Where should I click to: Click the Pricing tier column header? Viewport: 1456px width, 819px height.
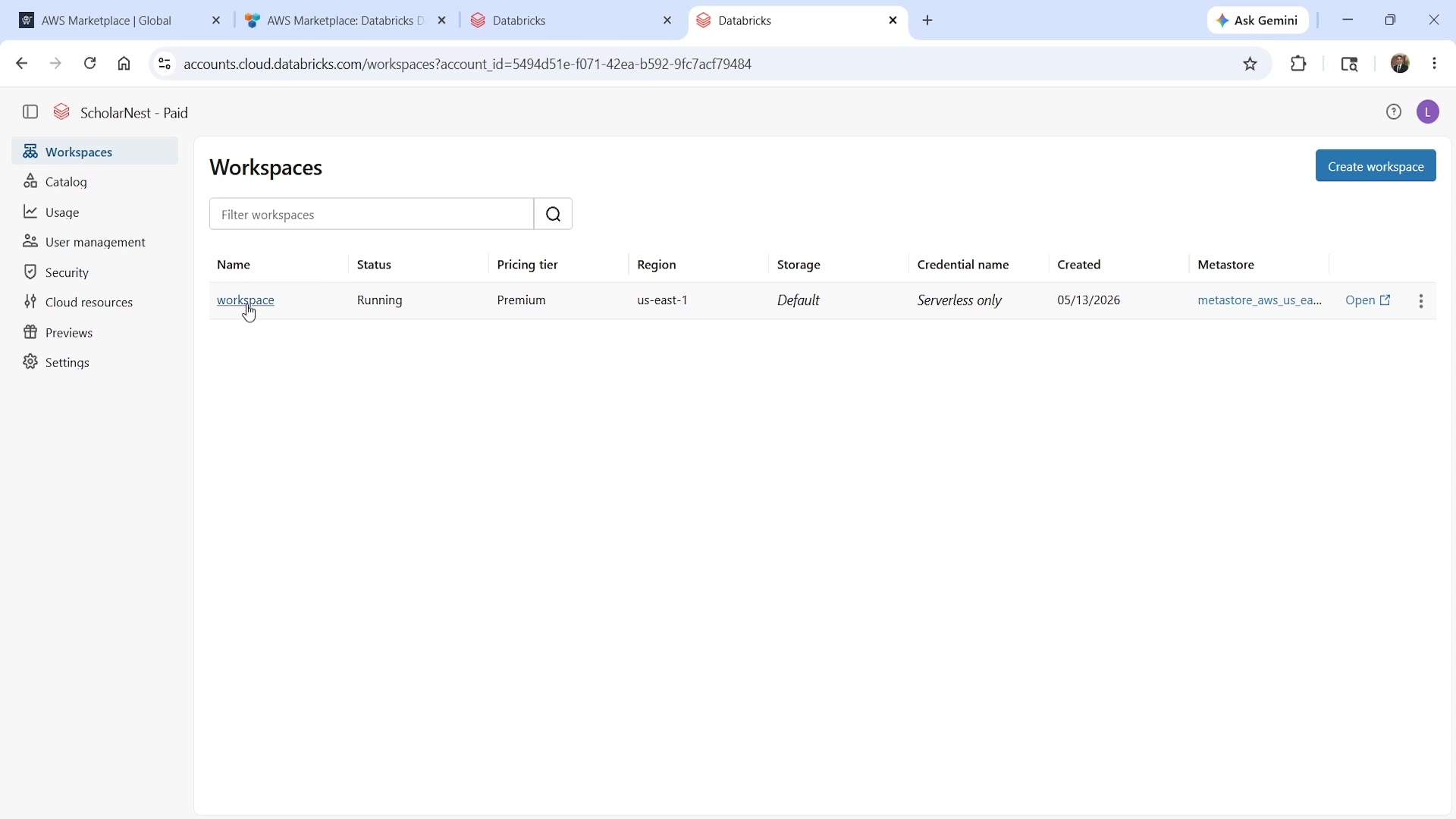(528, 265)
